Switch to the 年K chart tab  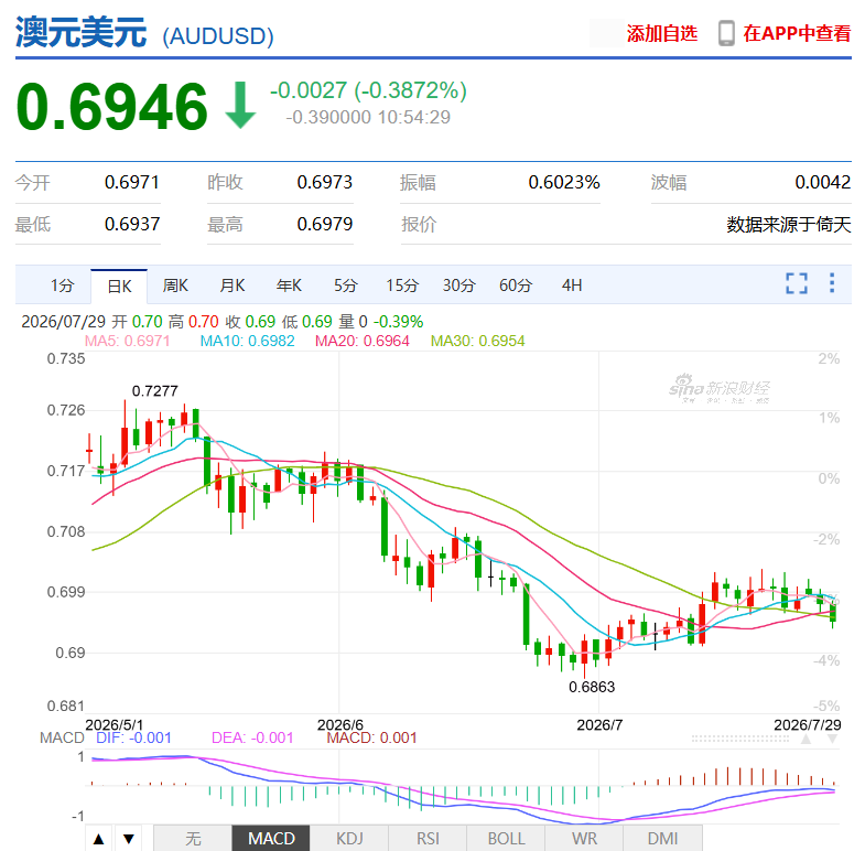(x=289, y=286)
